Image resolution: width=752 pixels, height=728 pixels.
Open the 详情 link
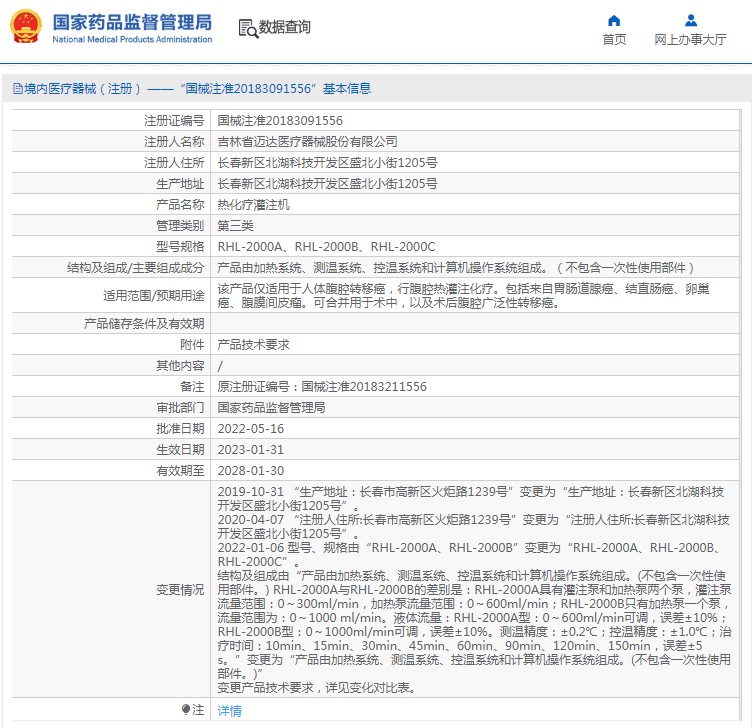(229, 710)
